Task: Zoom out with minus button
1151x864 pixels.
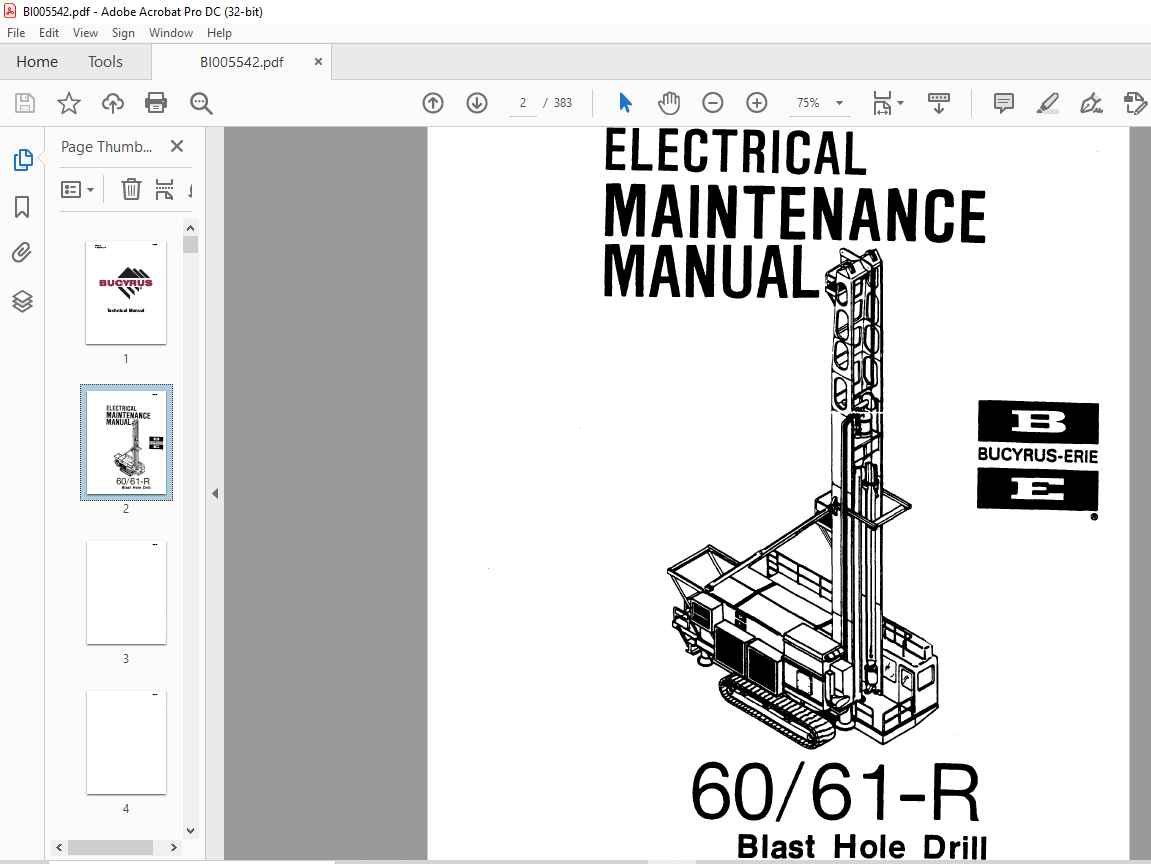Action: pyautogui.click(x=713, y=103)
